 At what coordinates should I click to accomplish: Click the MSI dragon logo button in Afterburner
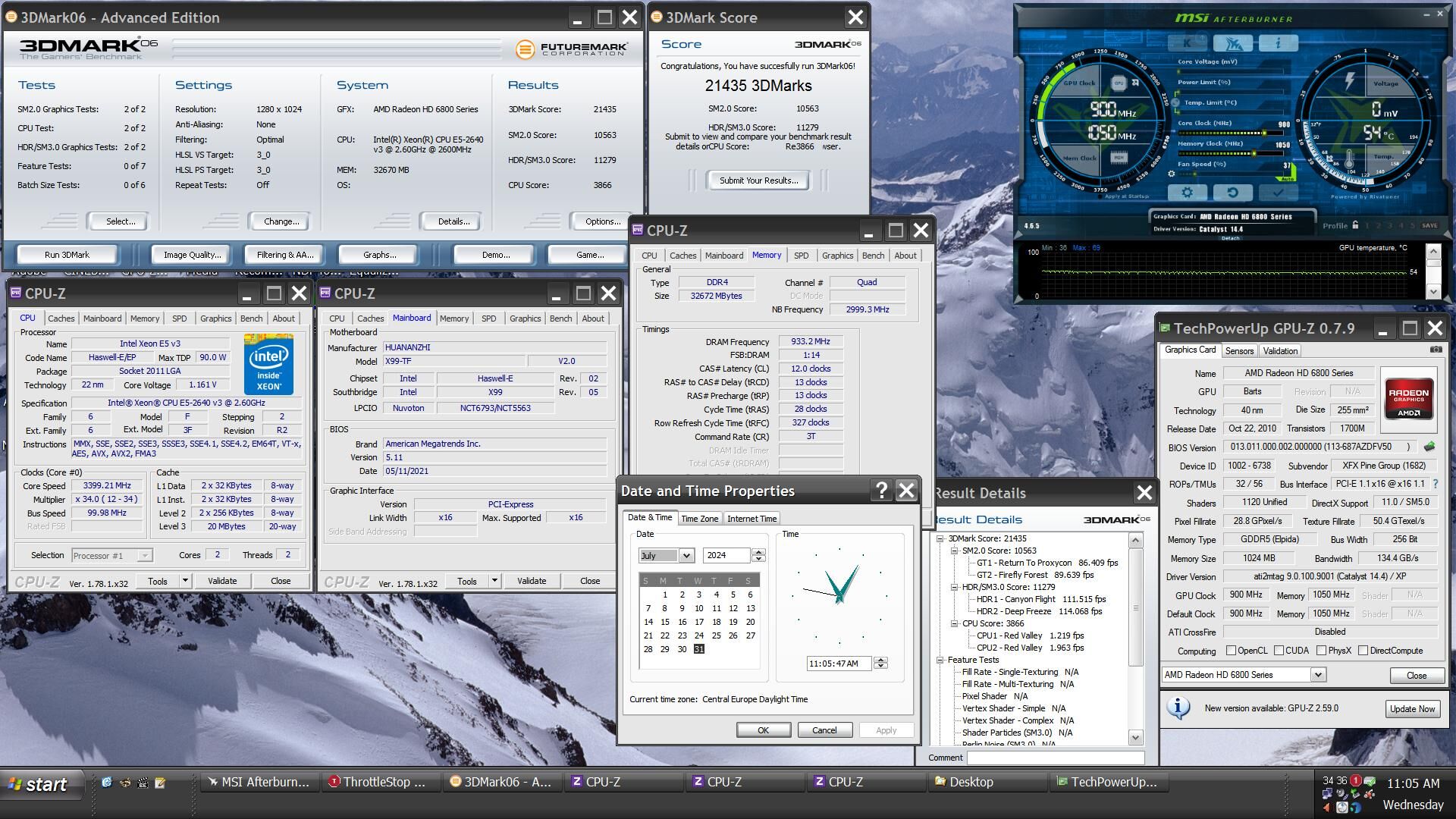click(1233, 43)
